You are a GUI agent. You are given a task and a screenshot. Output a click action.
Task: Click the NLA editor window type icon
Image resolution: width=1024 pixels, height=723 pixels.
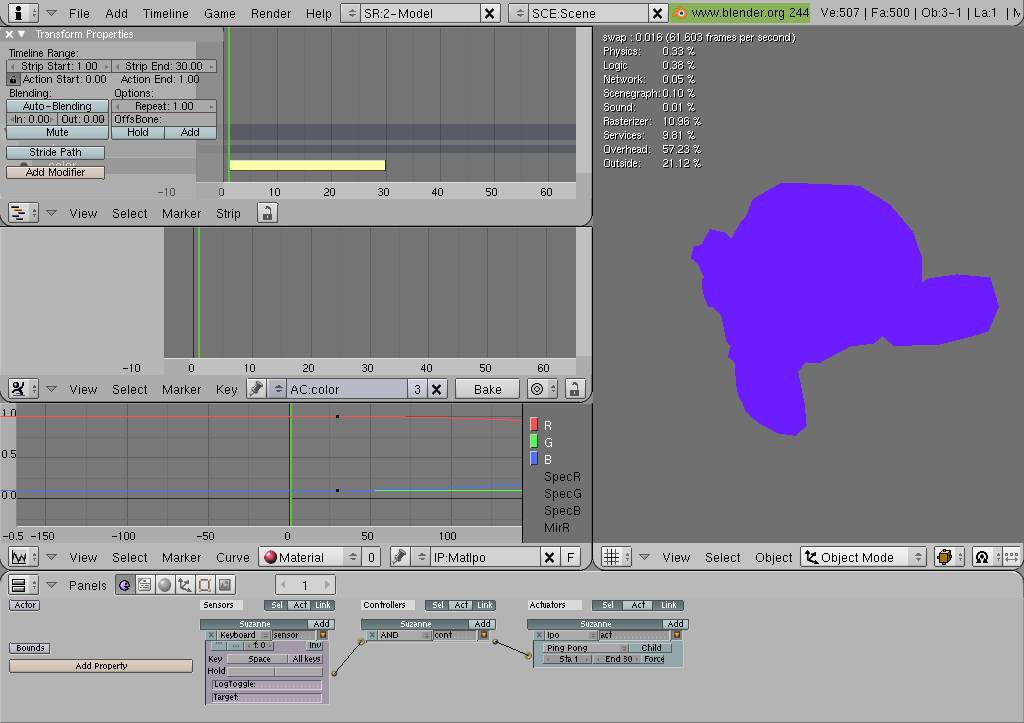pyautogui.click(x=22, y=213)
